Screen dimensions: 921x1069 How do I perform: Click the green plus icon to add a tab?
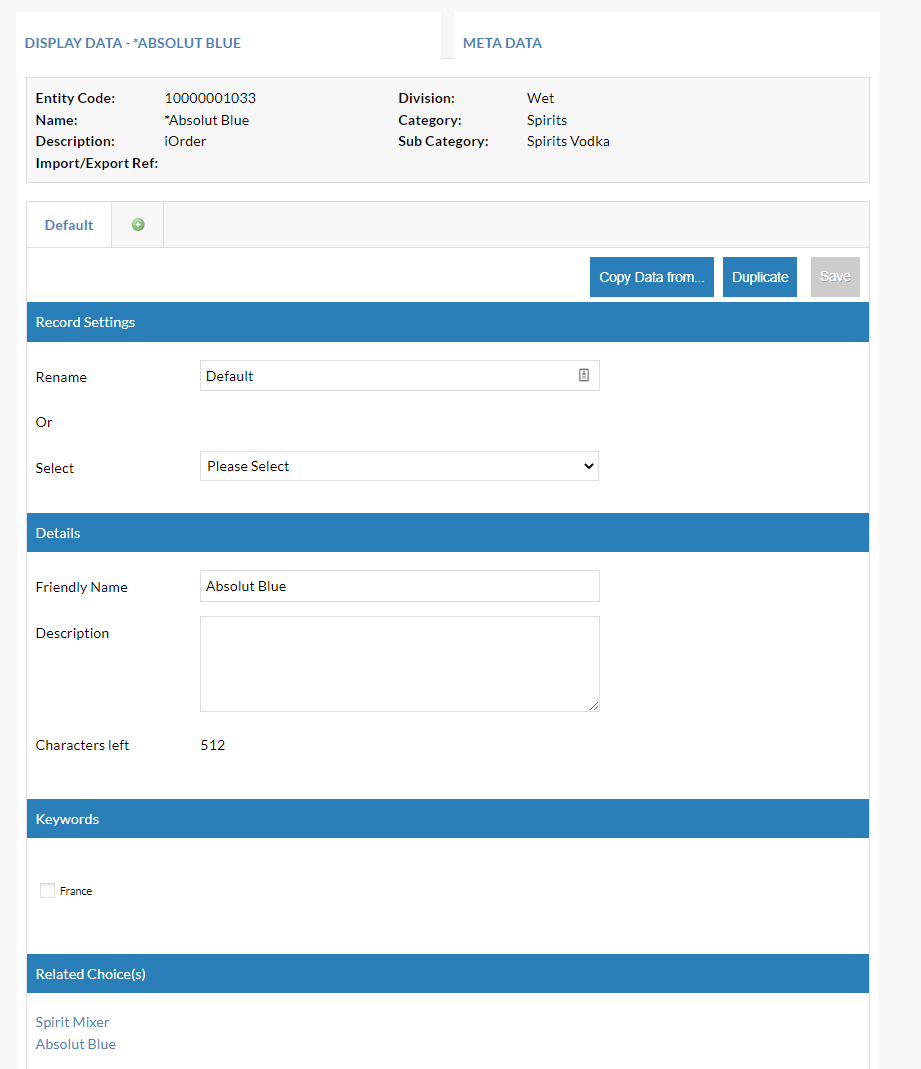pyautogui.click(x=138, y=225)
